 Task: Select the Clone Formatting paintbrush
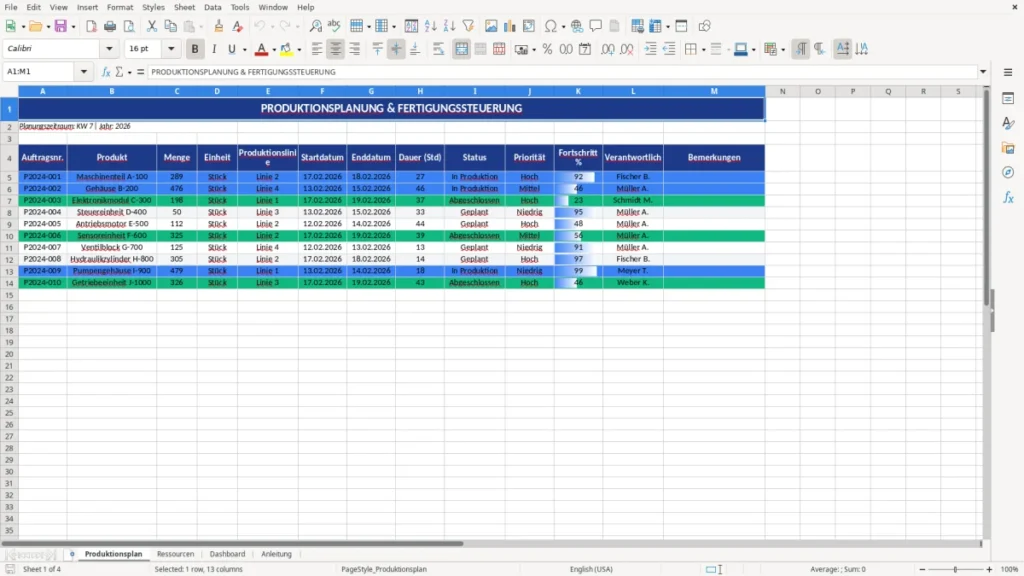219,26
